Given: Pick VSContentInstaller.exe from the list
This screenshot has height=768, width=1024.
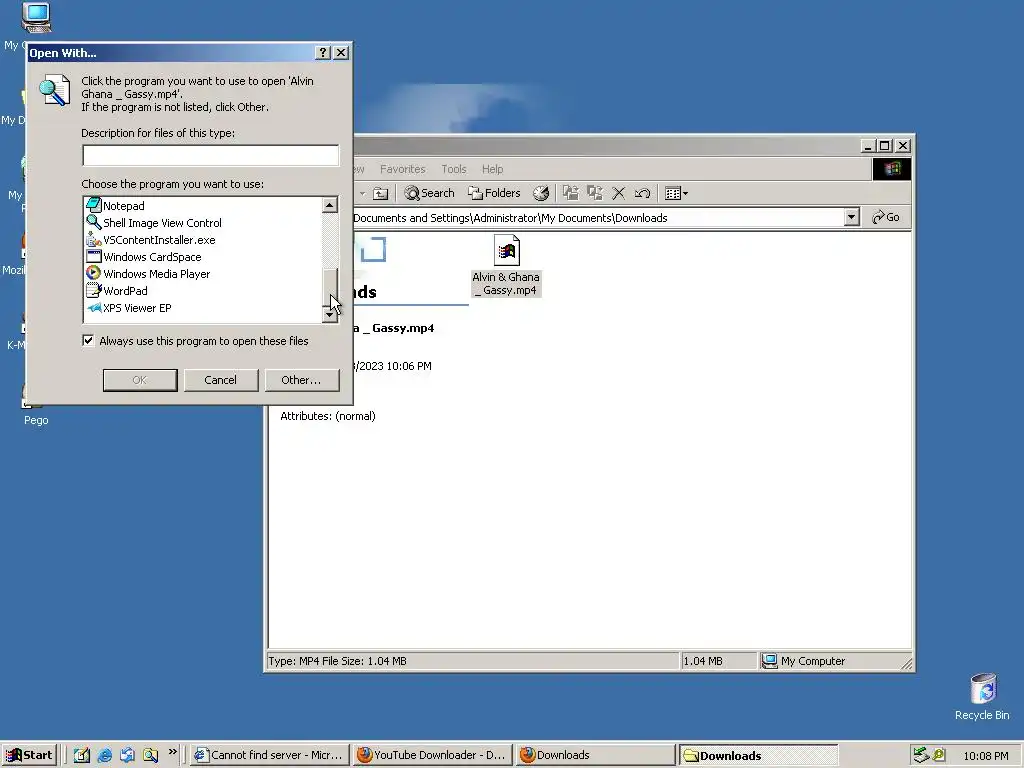Looking at the screenshot, I should click(x=150, y=240).
